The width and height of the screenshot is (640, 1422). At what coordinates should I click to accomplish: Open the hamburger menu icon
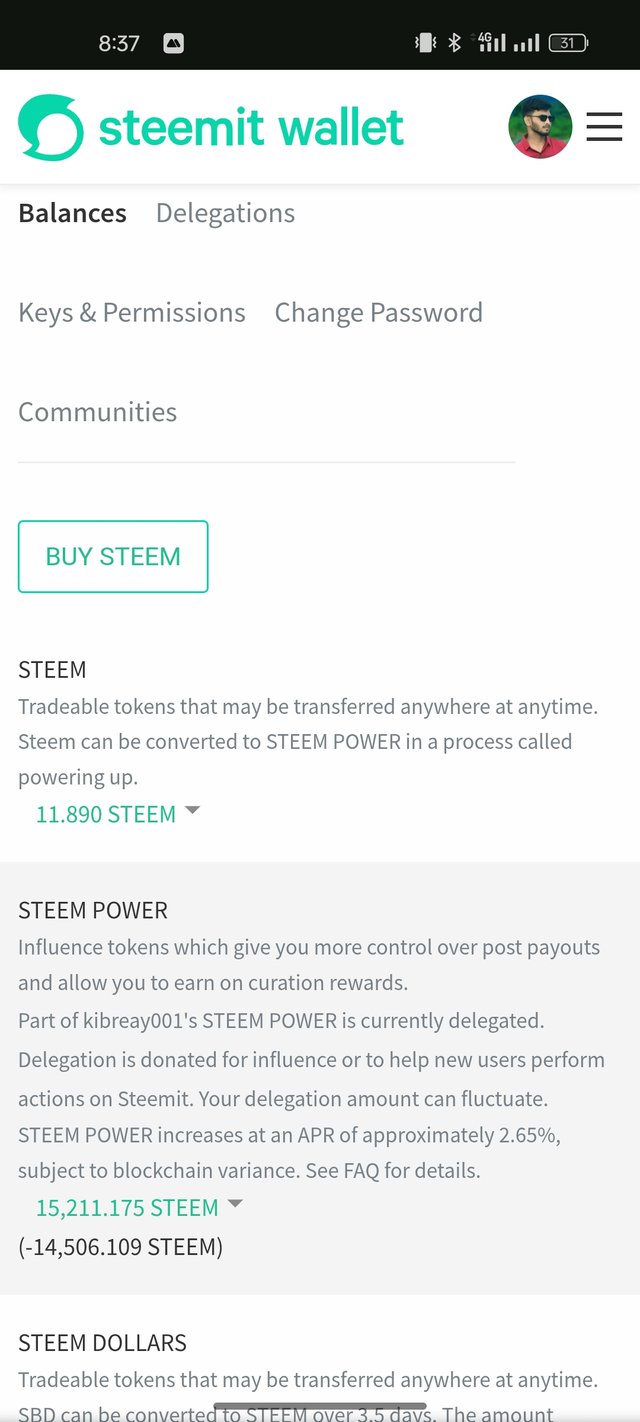604,127
